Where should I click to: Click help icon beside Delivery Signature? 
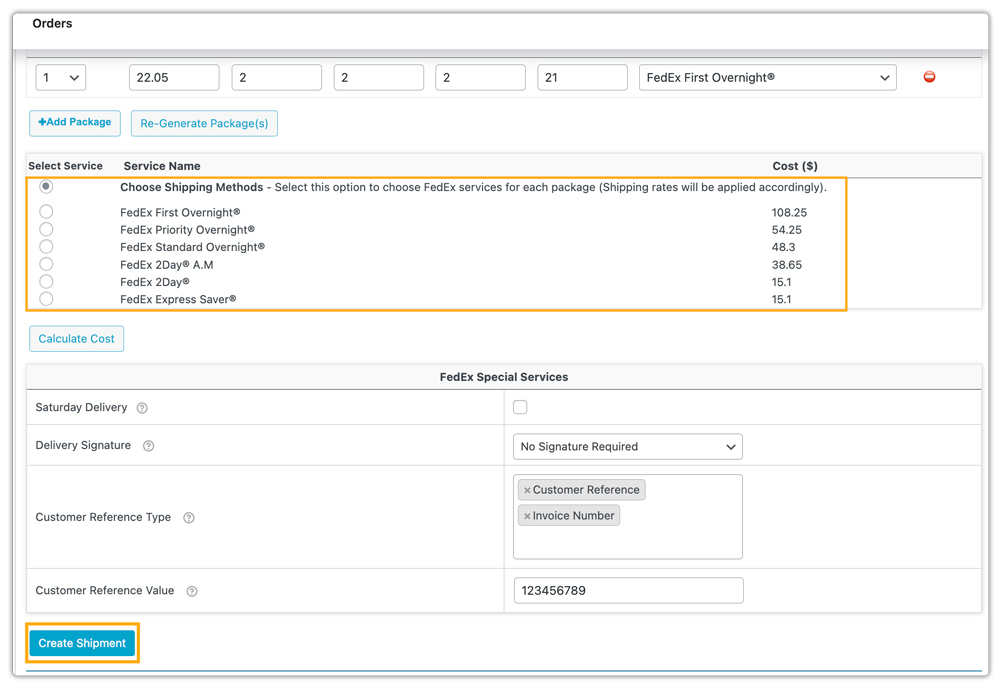pyautogui.click(x=148, y=446)
